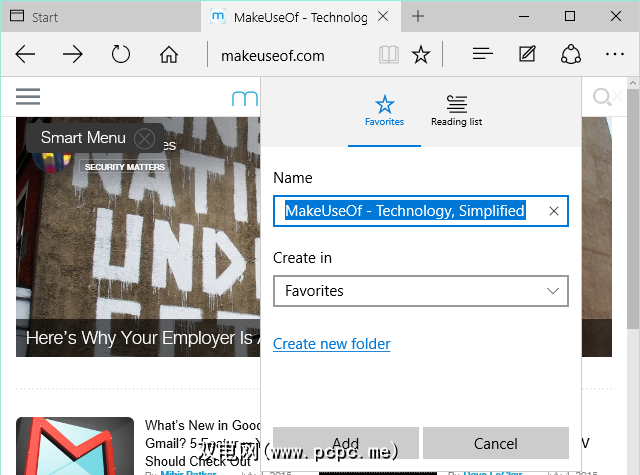
Task: Switch to the Reading list tab
Action: [456, 111]
